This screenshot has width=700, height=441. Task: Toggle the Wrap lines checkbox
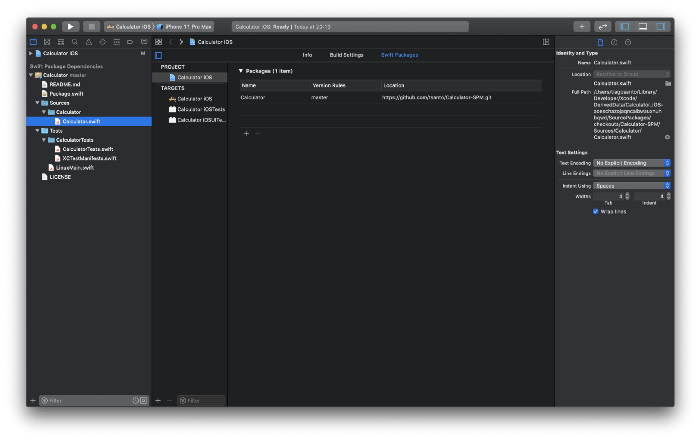click(x=596, y=211)
